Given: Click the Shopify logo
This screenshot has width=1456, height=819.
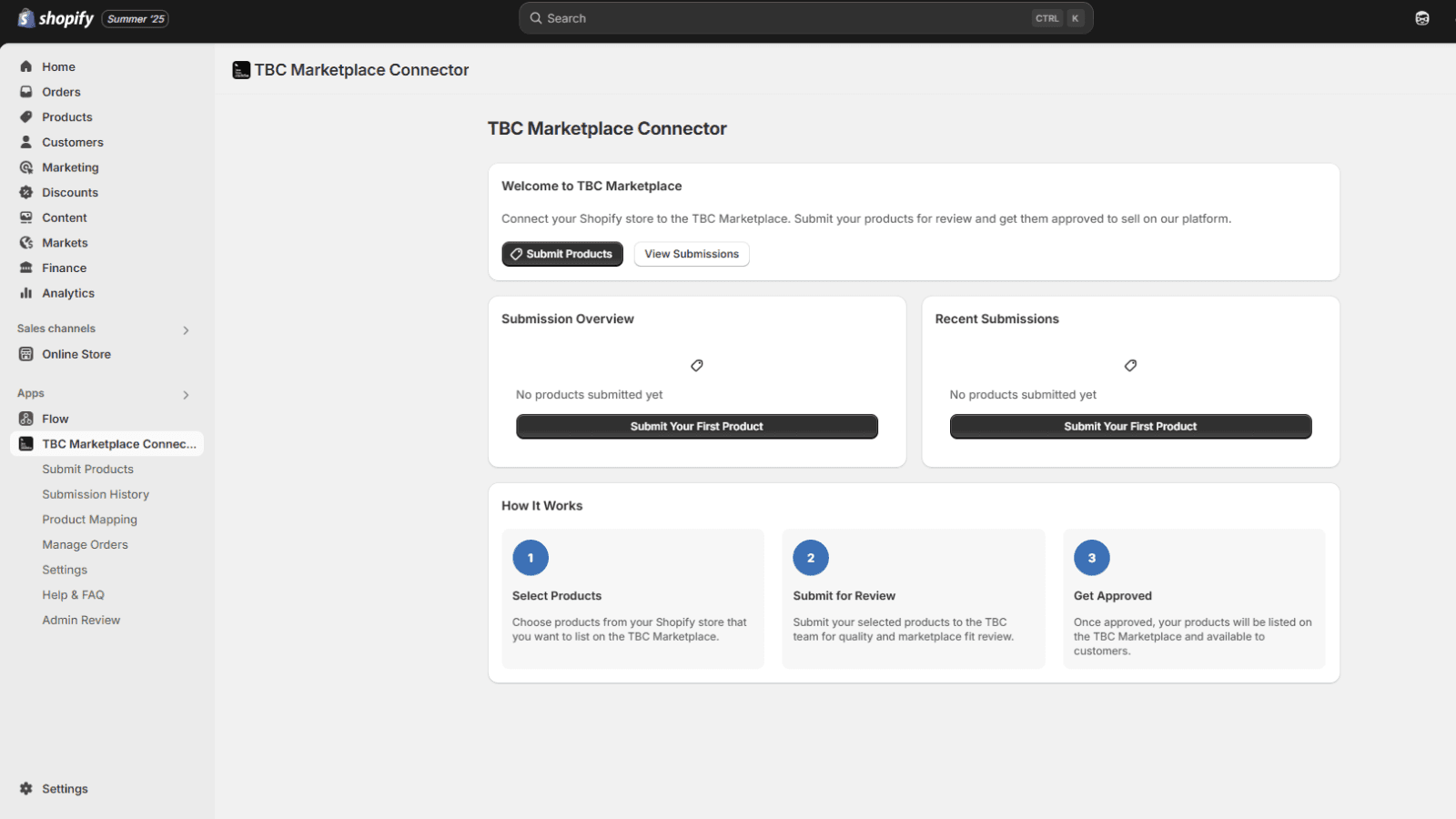Looking at the screenshot, I should click(56, 18).
